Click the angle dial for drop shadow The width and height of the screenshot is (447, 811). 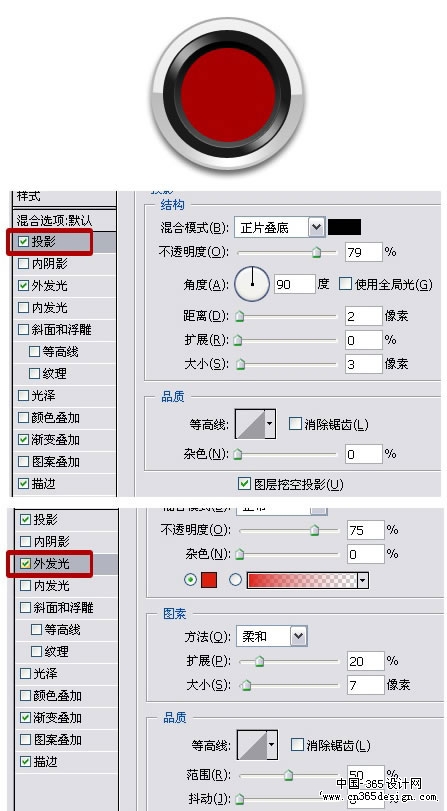pyautogui.click(x=252, y=283)
